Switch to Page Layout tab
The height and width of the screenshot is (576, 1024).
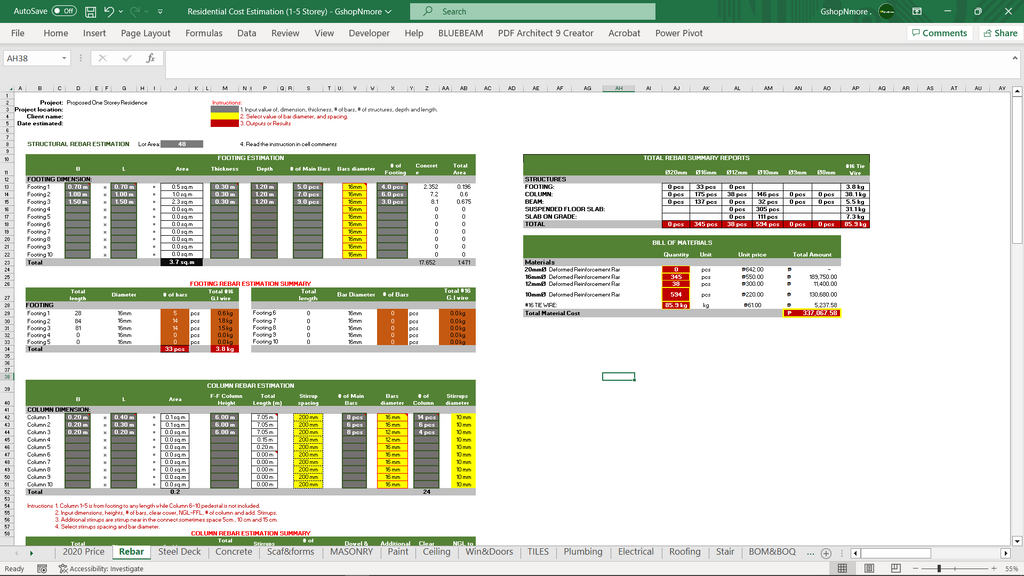(x=145, y=33)
